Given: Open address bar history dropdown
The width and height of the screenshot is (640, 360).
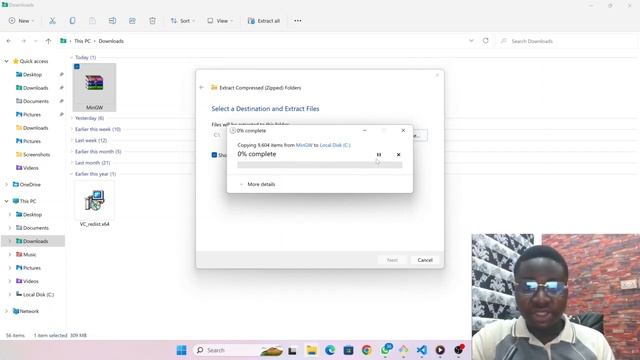Looking at the screenshot, I should [x=471, y=41].
